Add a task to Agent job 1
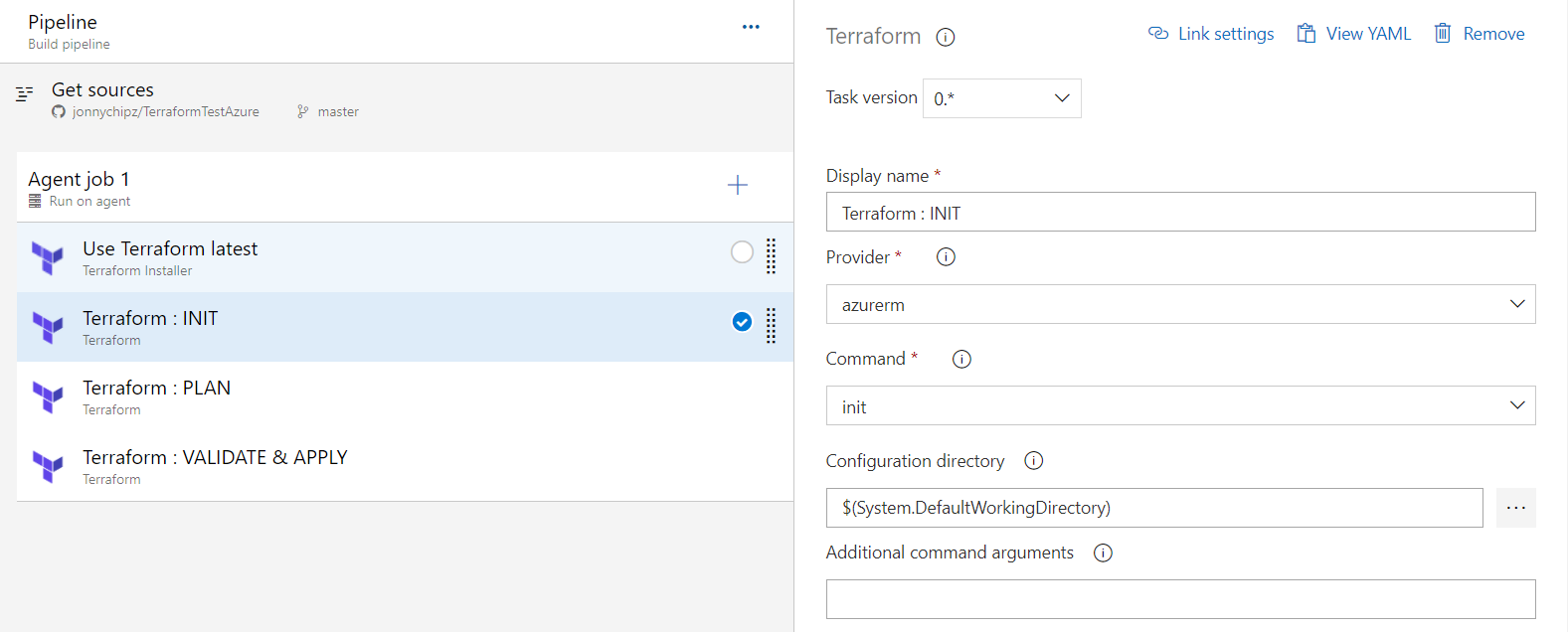This screenshot has height=632, width=1568. pyautogui.click(x=737, y=185)
